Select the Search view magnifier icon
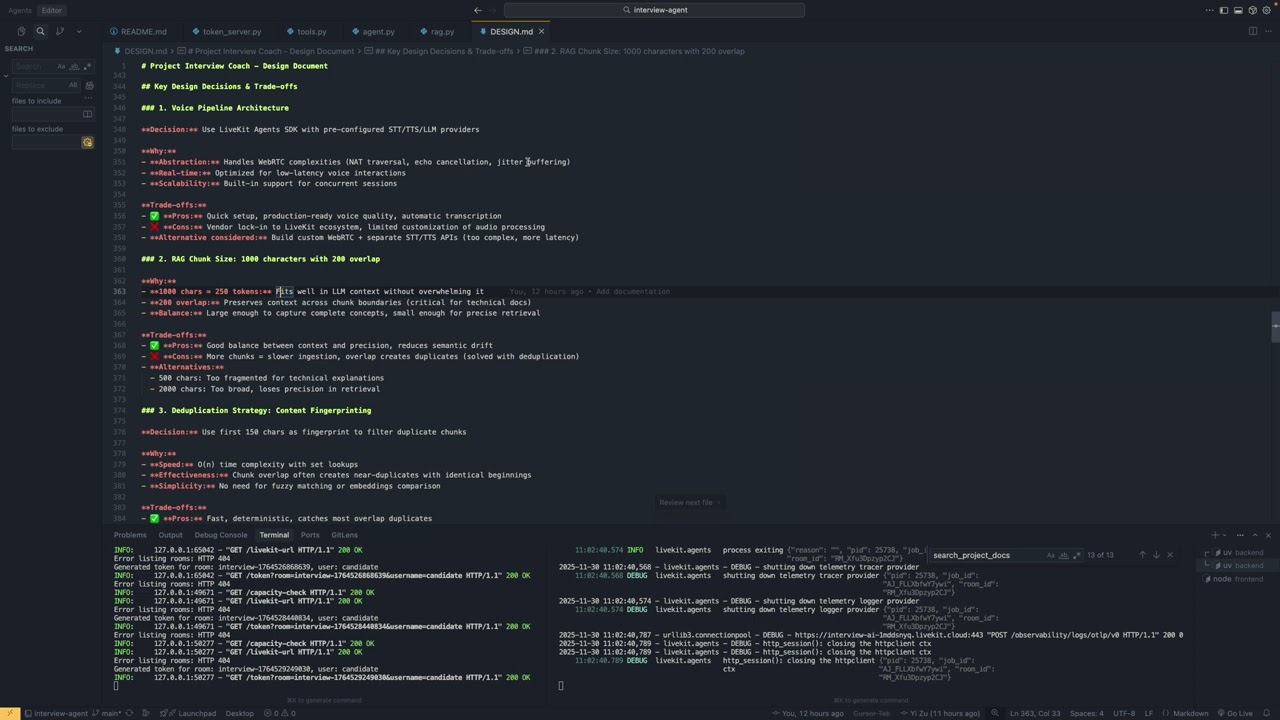Image resolution: width=1280 pixels, height=720 pixels. (40, 31)
